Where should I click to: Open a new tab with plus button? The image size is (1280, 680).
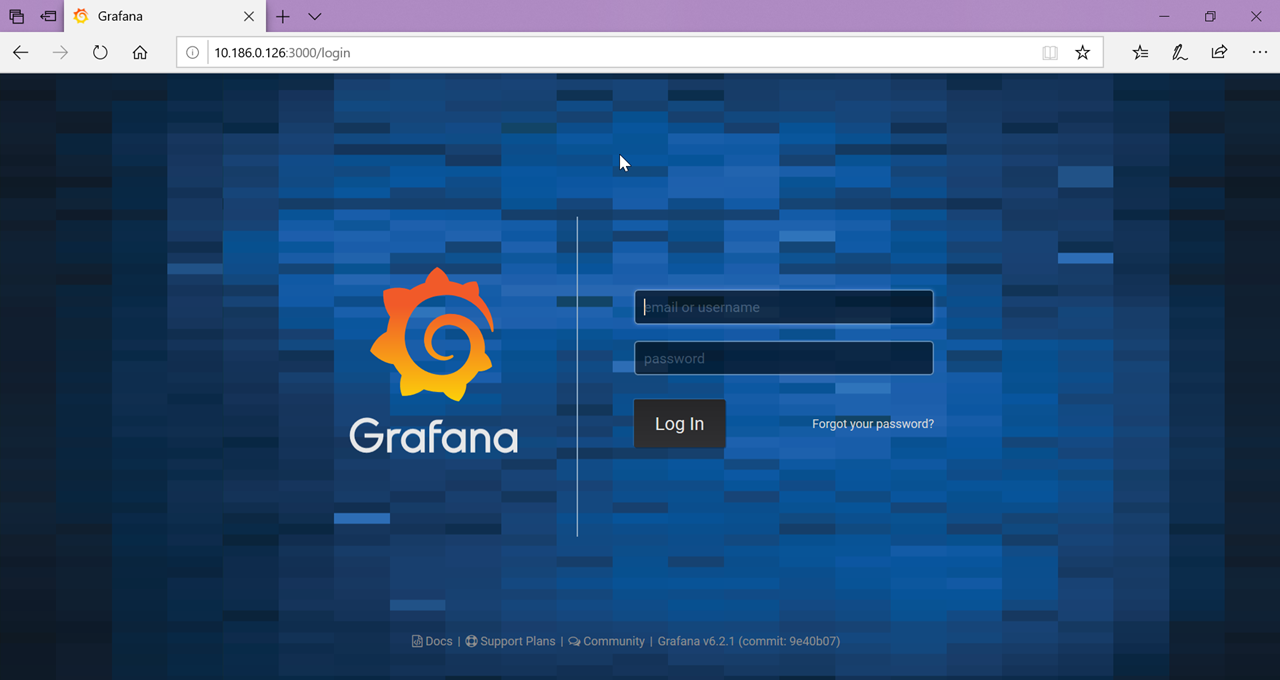pos(283,17)
